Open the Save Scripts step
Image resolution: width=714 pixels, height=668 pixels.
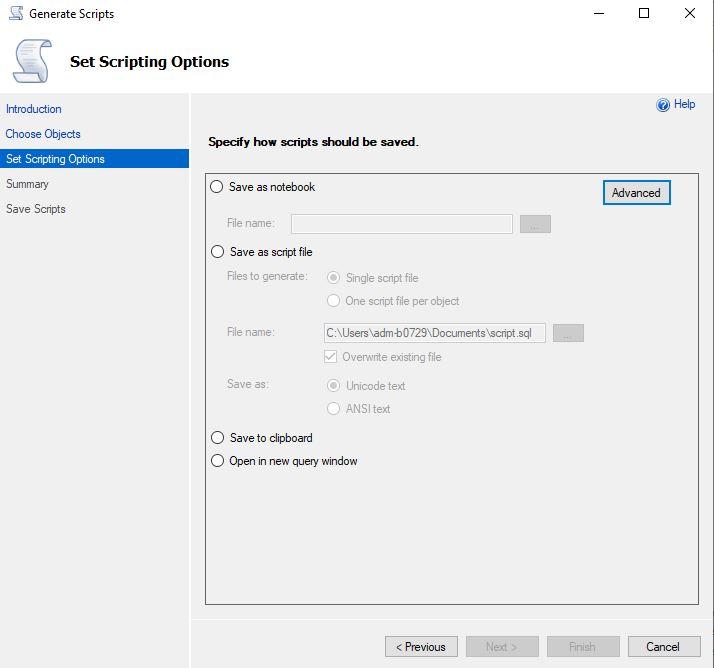tap(36, 209)
